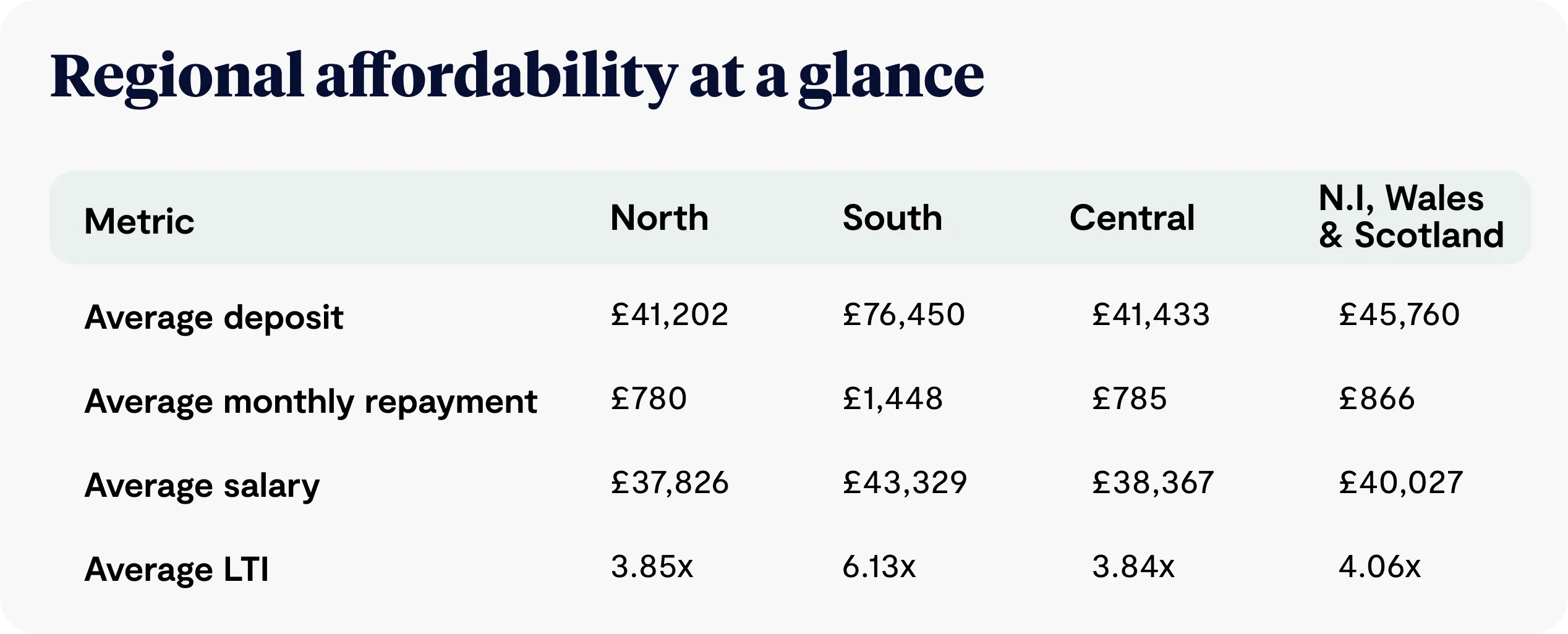Click the Average deposit row label
This screenshot has width=1568, height=634.
(x=214, y=318)
